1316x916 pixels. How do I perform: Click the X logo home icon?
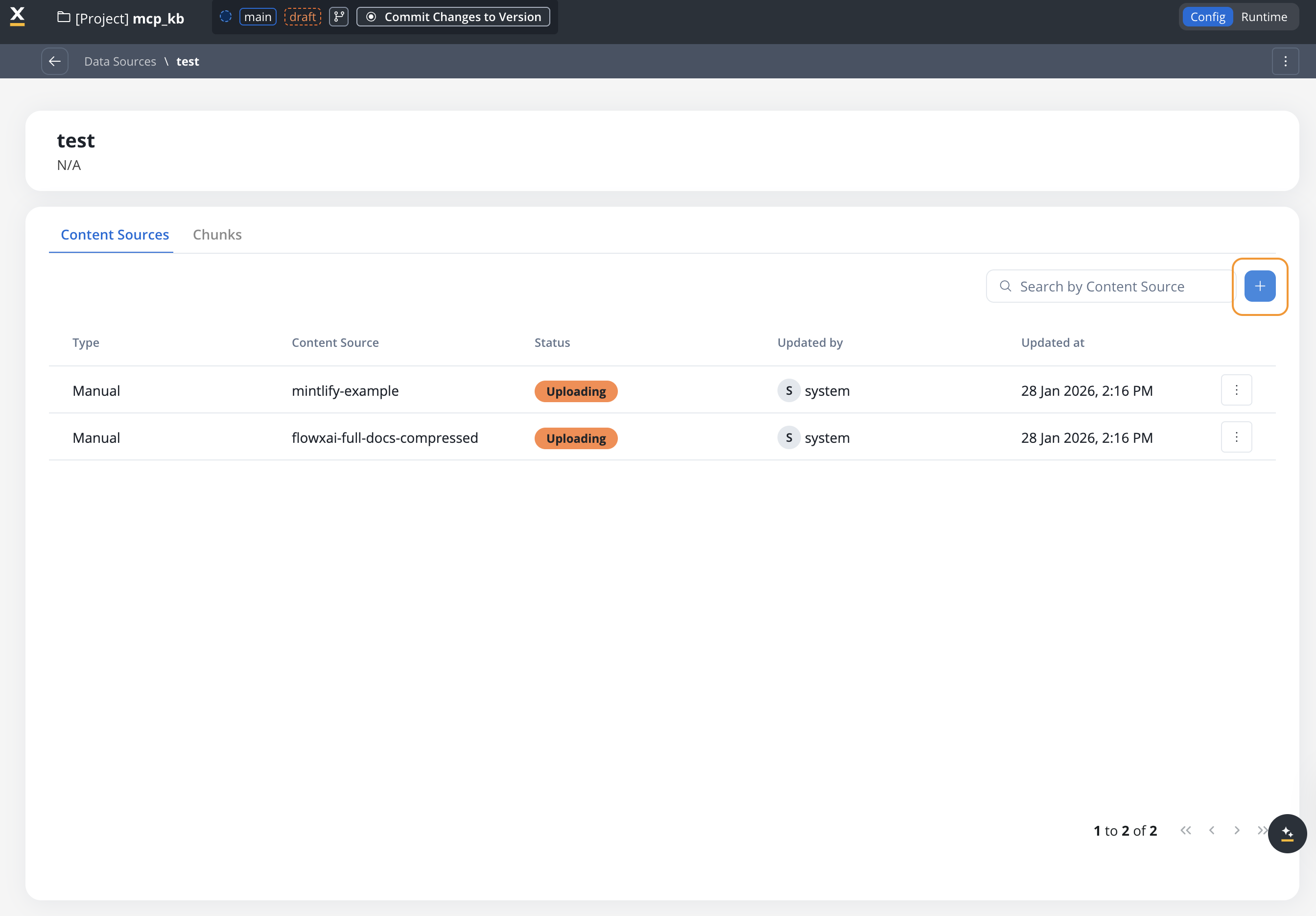point(18,16)
